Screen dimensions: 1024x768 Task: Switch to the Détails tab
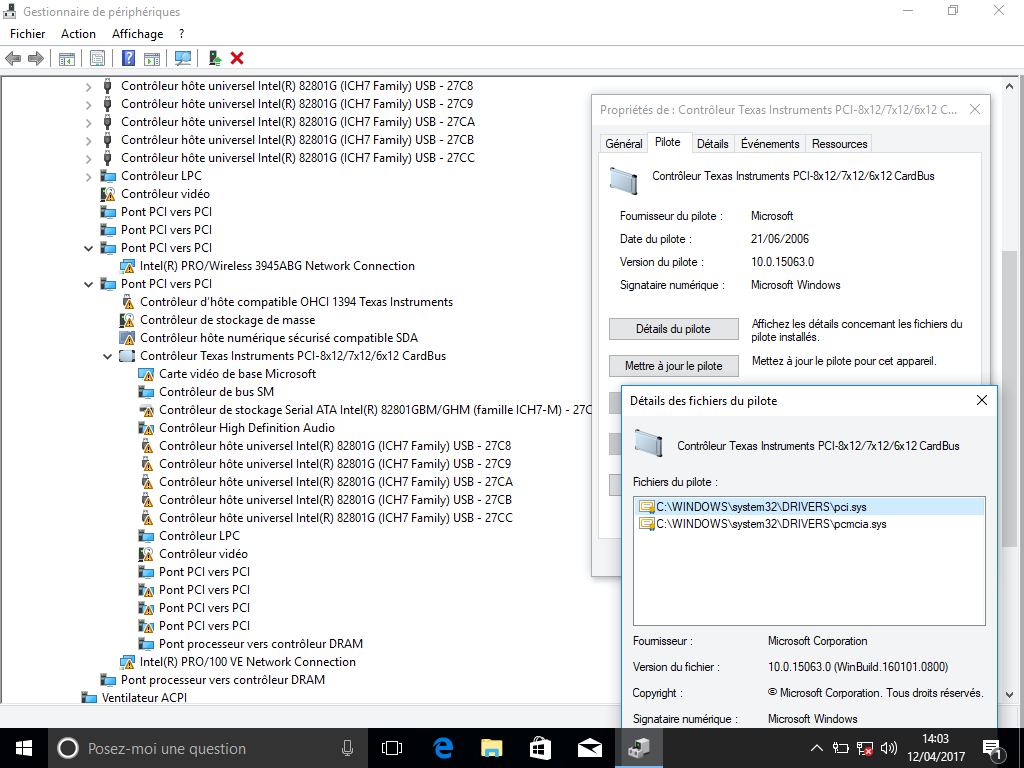712,144
